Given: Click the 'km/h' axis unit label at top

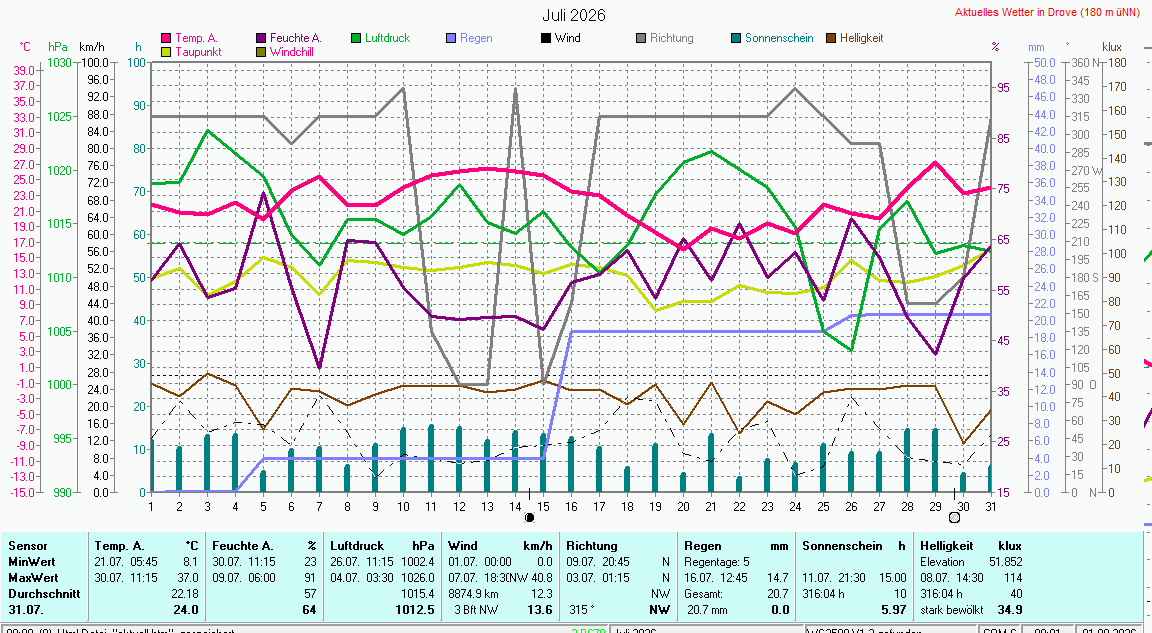Looking at the screenshot, I should click(92, 47).
